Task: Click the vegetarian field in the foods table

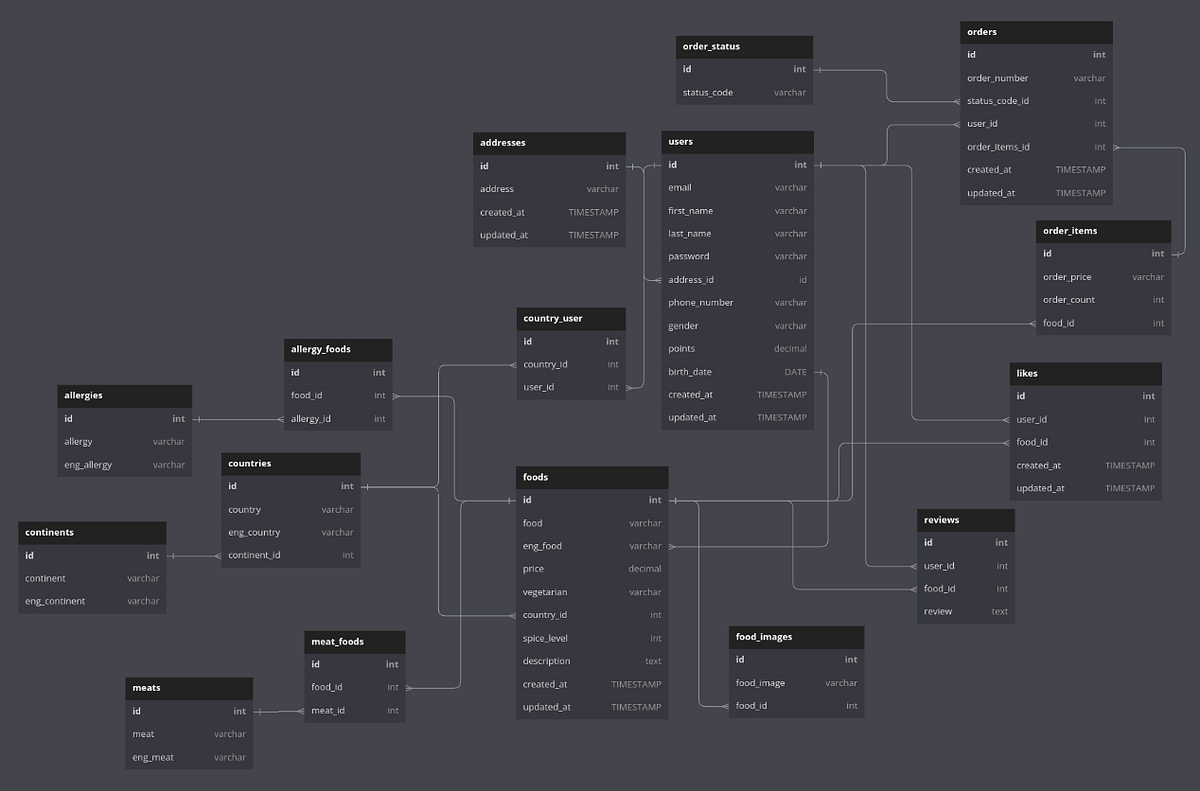Action: click(591, 591)
